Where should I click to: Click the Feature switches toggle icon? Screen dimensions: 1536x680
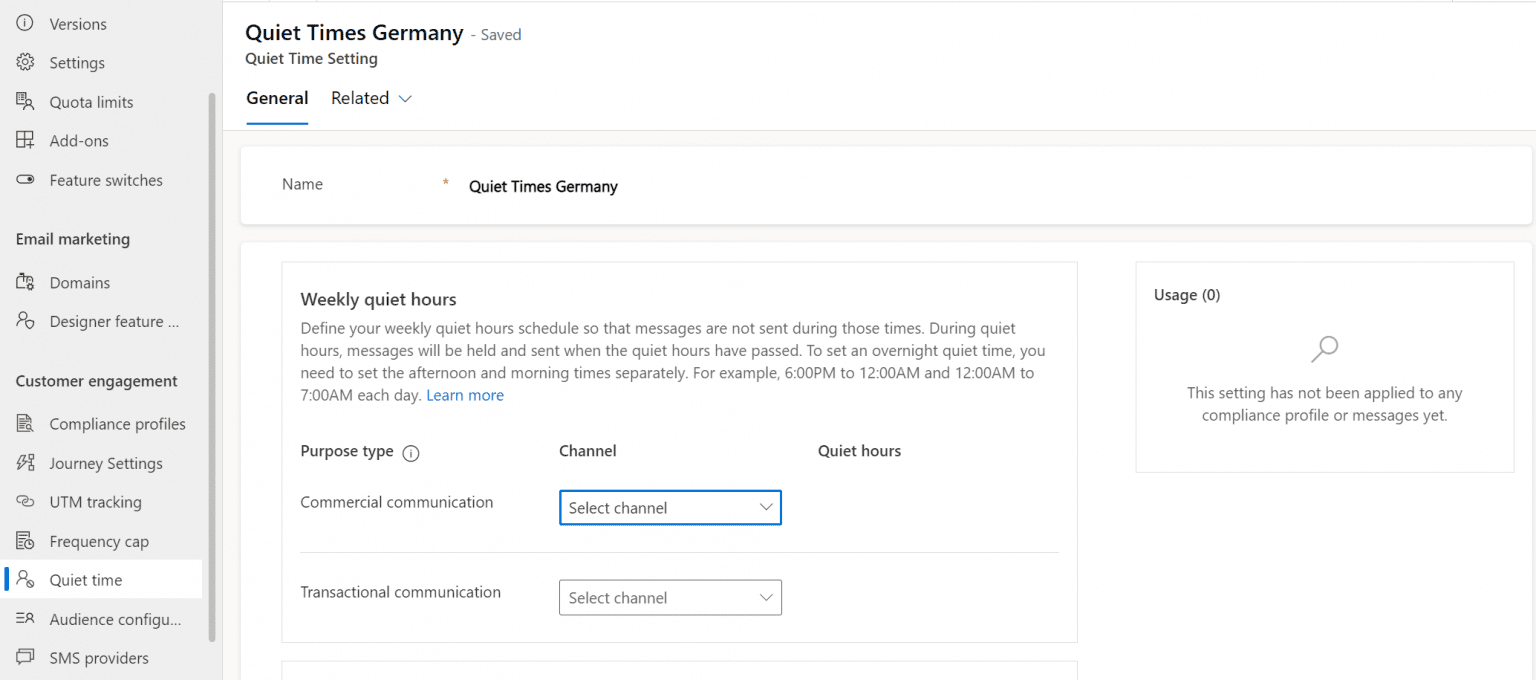tap(25, 180)
